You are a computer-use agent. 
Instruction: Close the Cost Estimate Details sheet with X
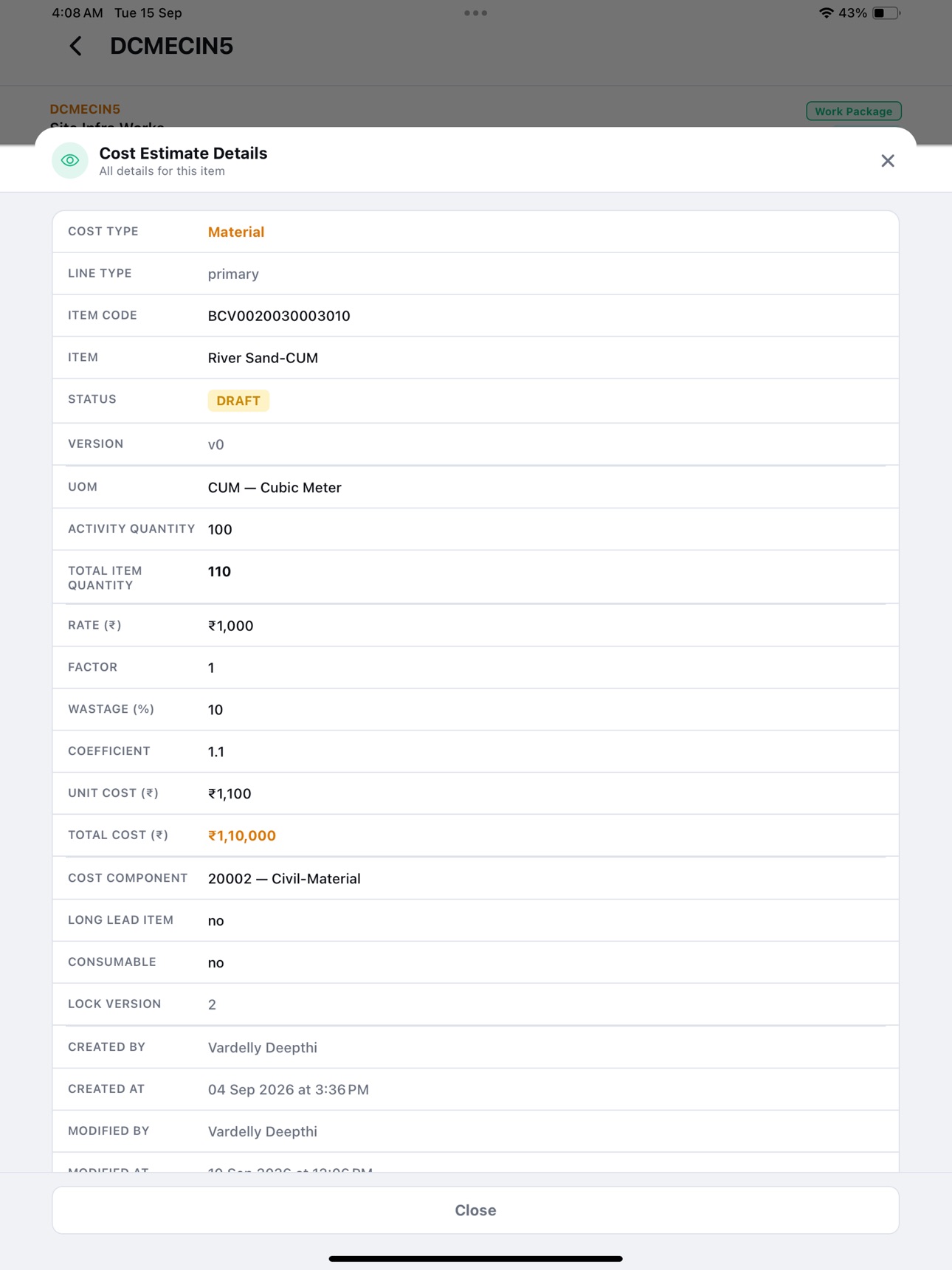click(x=887, y=161)
